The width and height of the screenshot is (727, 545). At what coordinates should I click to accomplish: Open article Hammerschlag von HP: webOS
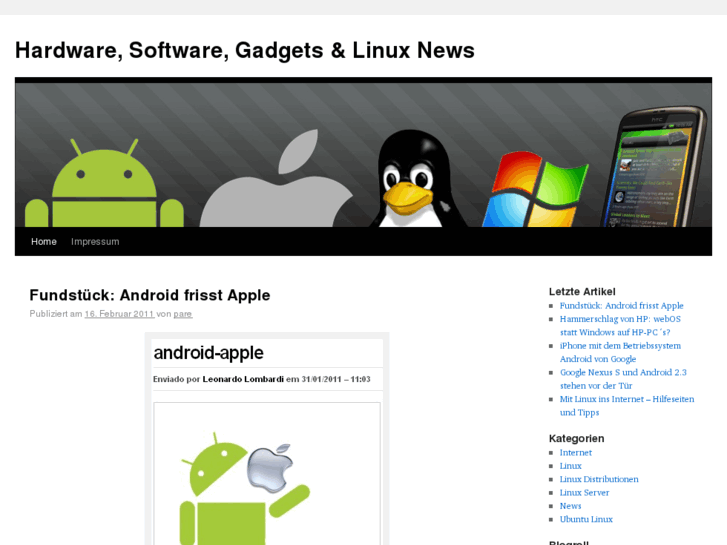pyautogui.click(x=620, y=326)
